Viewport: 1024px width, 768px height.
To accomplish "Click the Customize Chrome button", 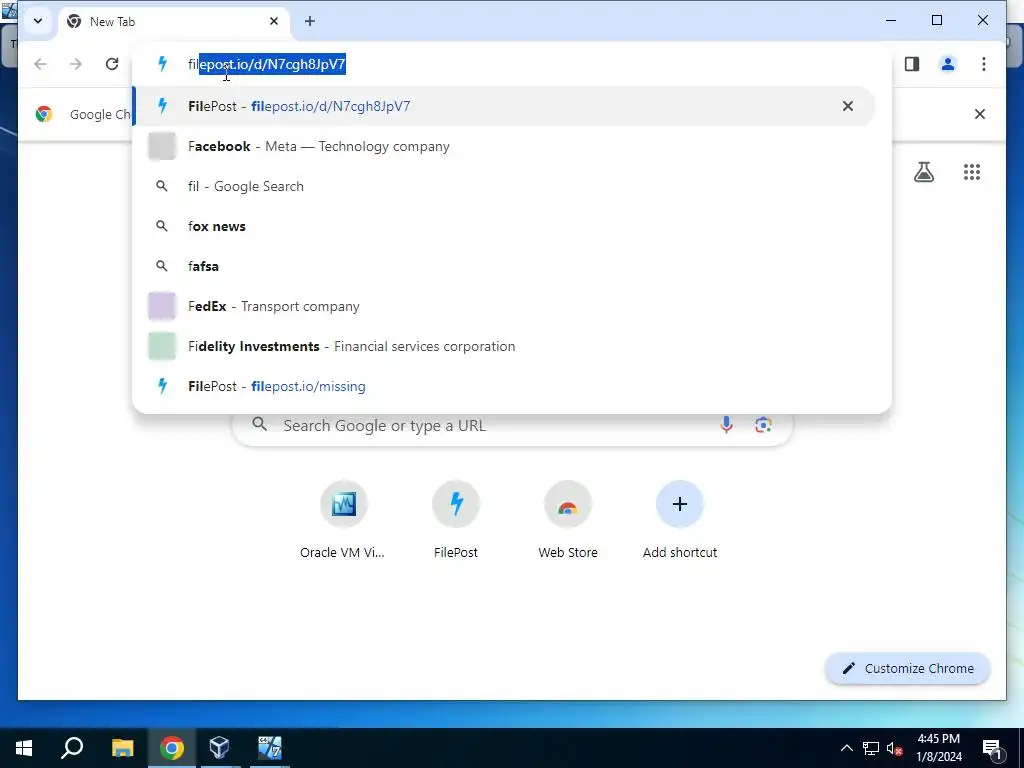I will coord(908,668).
